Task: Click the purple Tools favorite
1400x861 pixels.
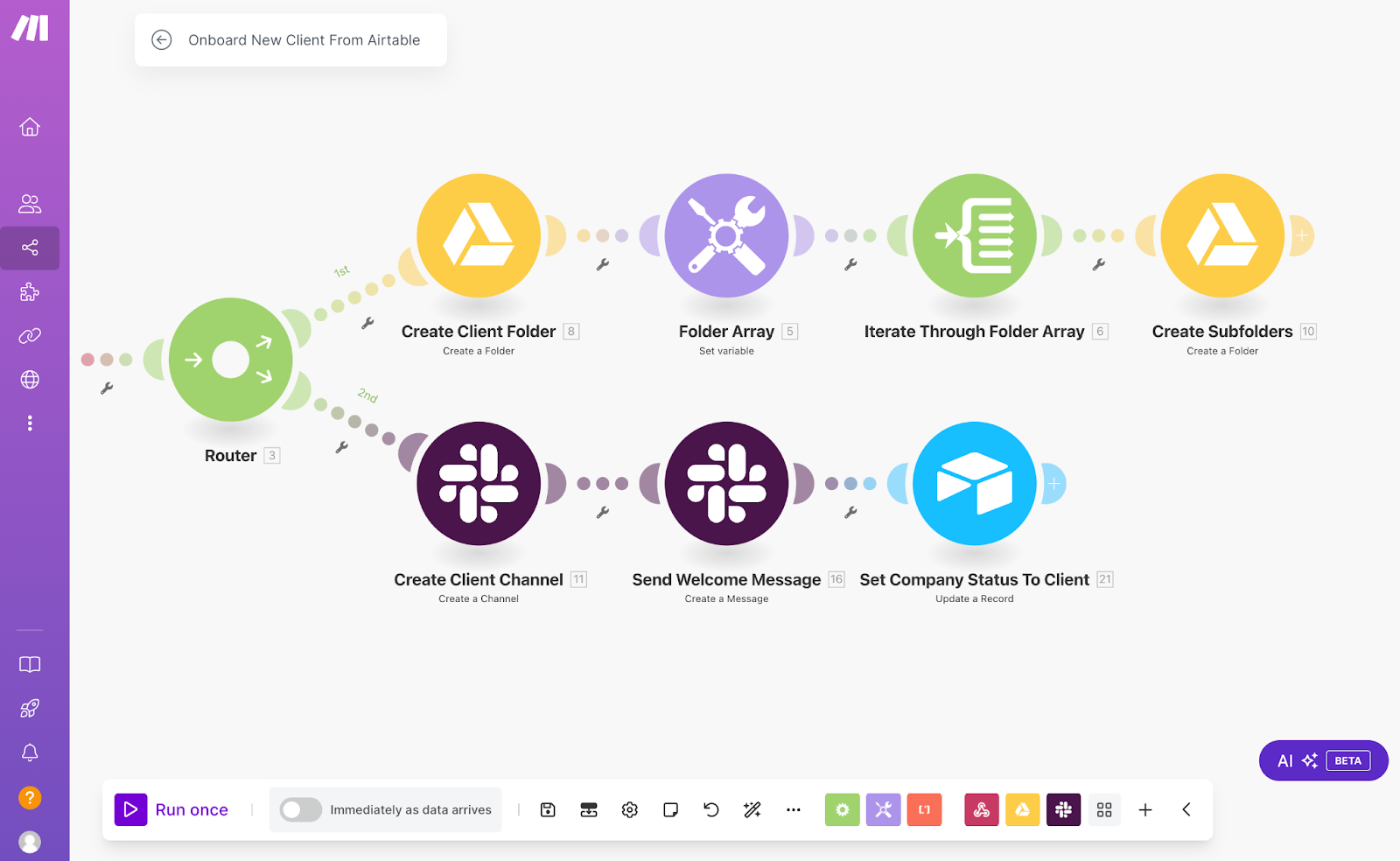Action: pyautogui.click(x=884, y=810)
